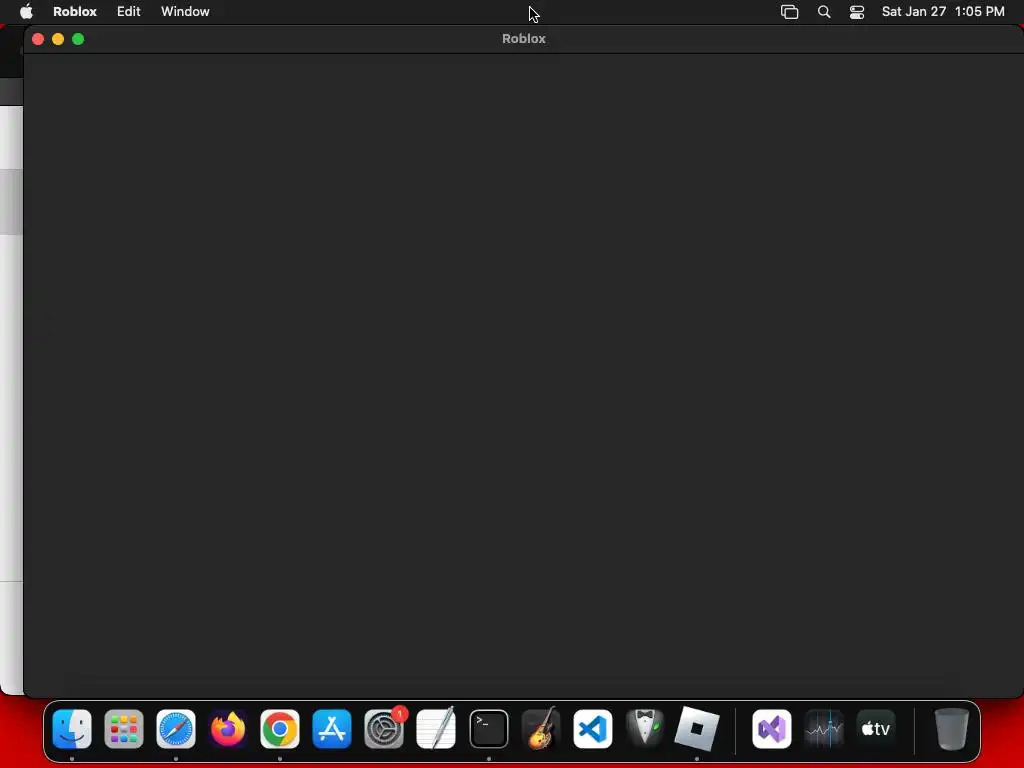1024x768 pixels.
Task: Open Bartender tuxedo app from the Dock
Action: click(645, 729)
